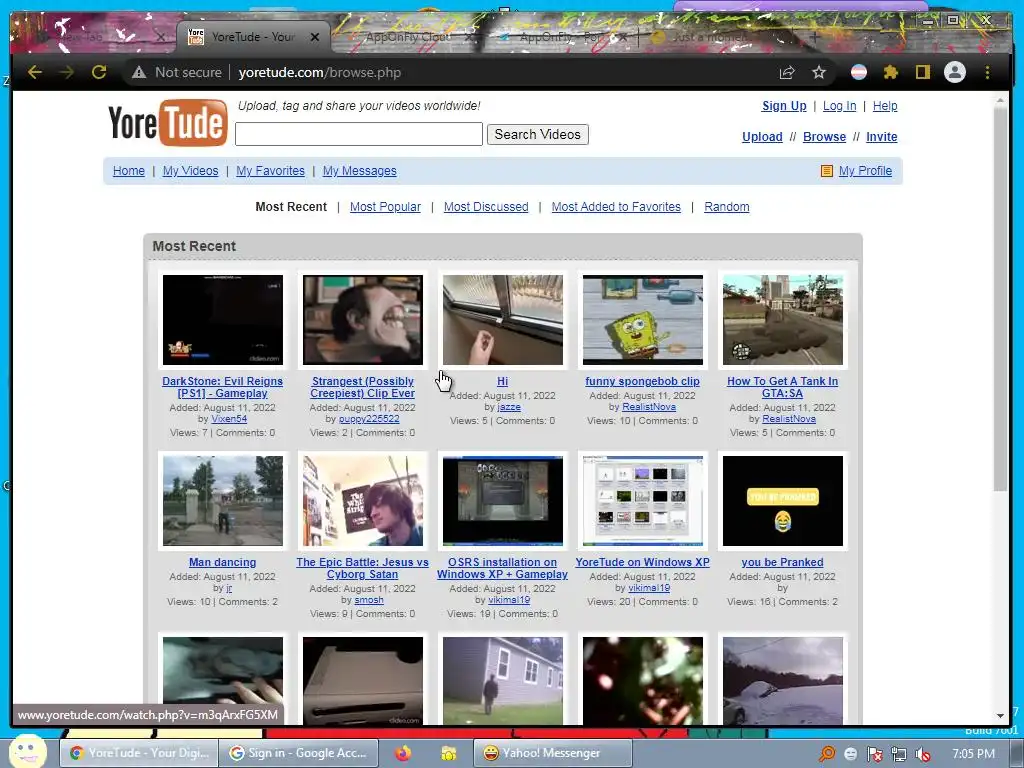
Task: Open the Upload link
Action: [x=762, y=136]
